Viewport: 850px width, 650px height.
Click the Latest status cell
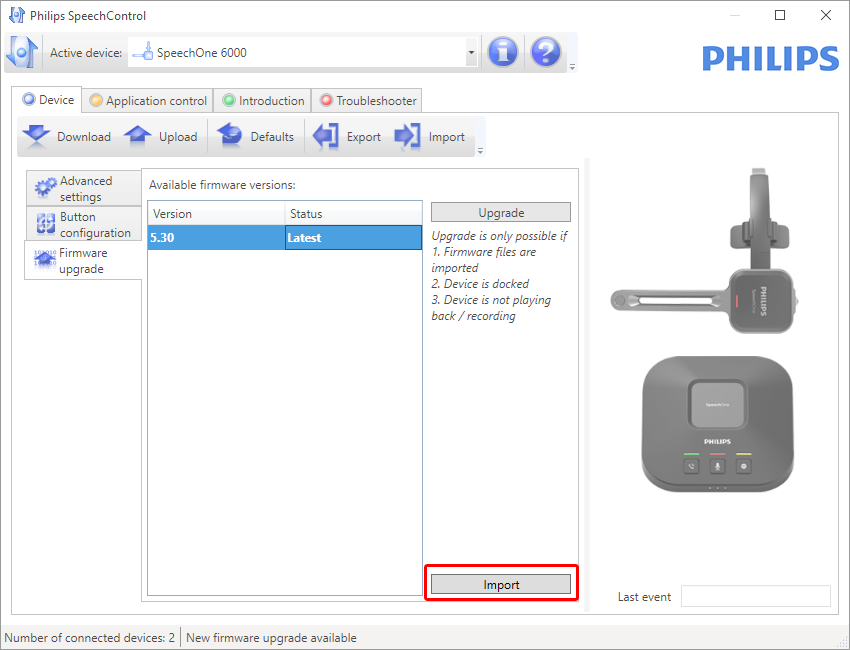(x=353, y=237)
